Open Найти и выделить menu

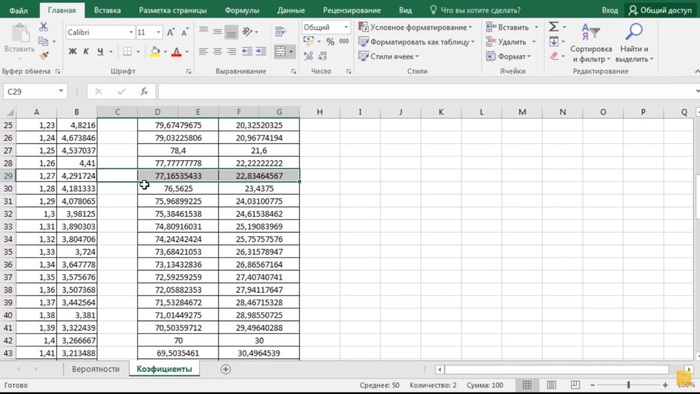[x=634, y=43]
